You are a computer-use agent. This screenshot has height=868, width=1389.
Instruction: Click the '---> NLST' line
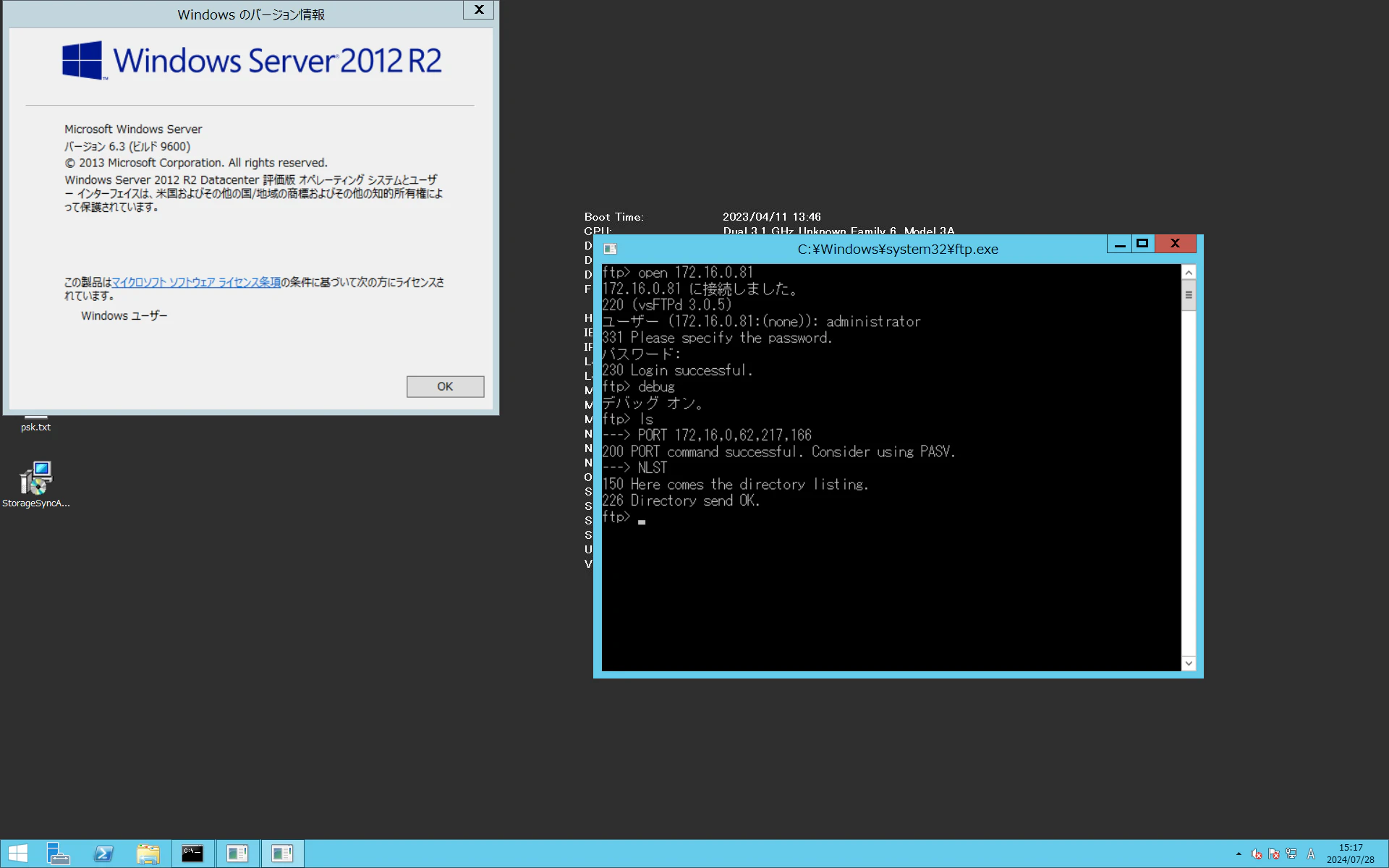pos(634,468)
